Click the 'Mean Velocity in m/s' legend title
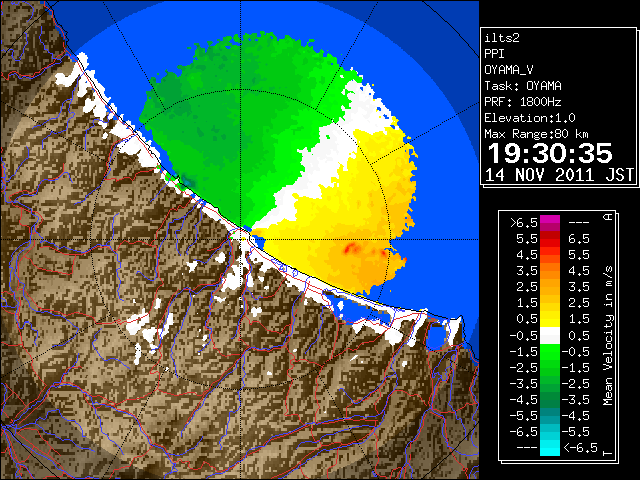 [608, 336]
